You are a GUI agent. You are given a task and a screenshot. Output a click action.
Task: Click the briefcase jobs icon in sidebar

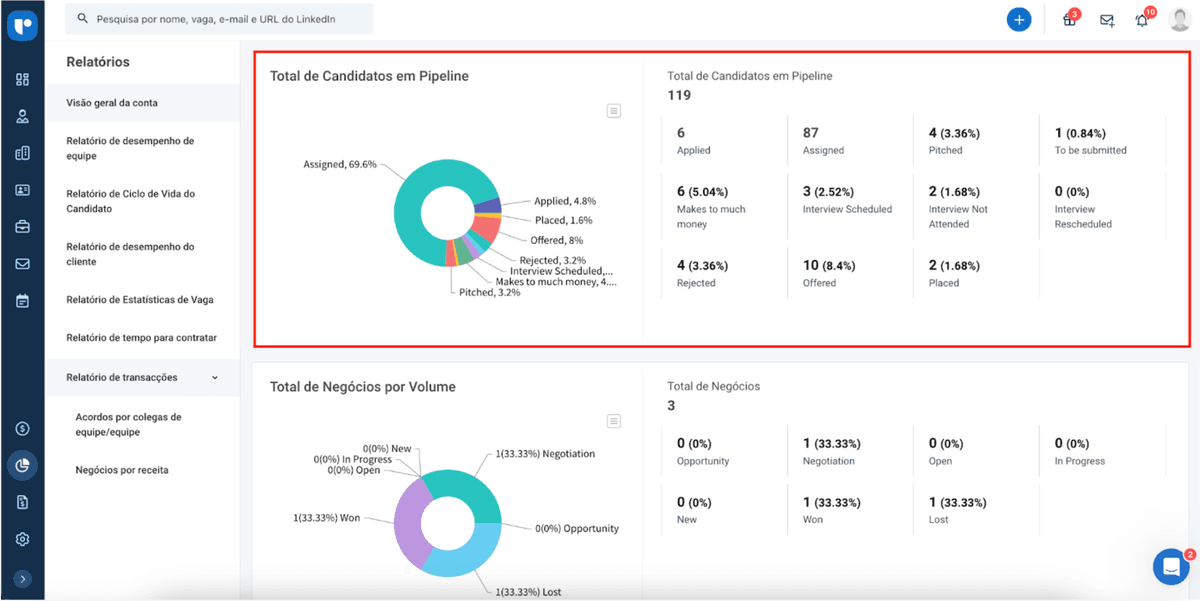(x=22, y=227)
